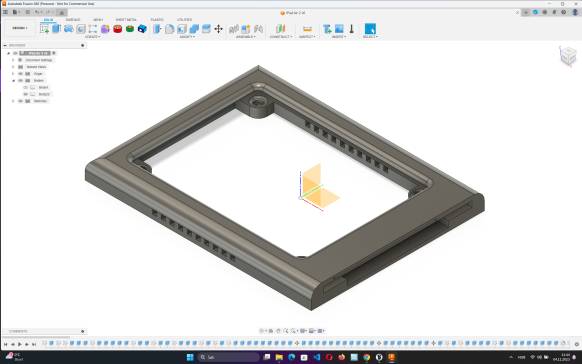
Task: Click the Insert Derive icon
Action: coord(327,29)
